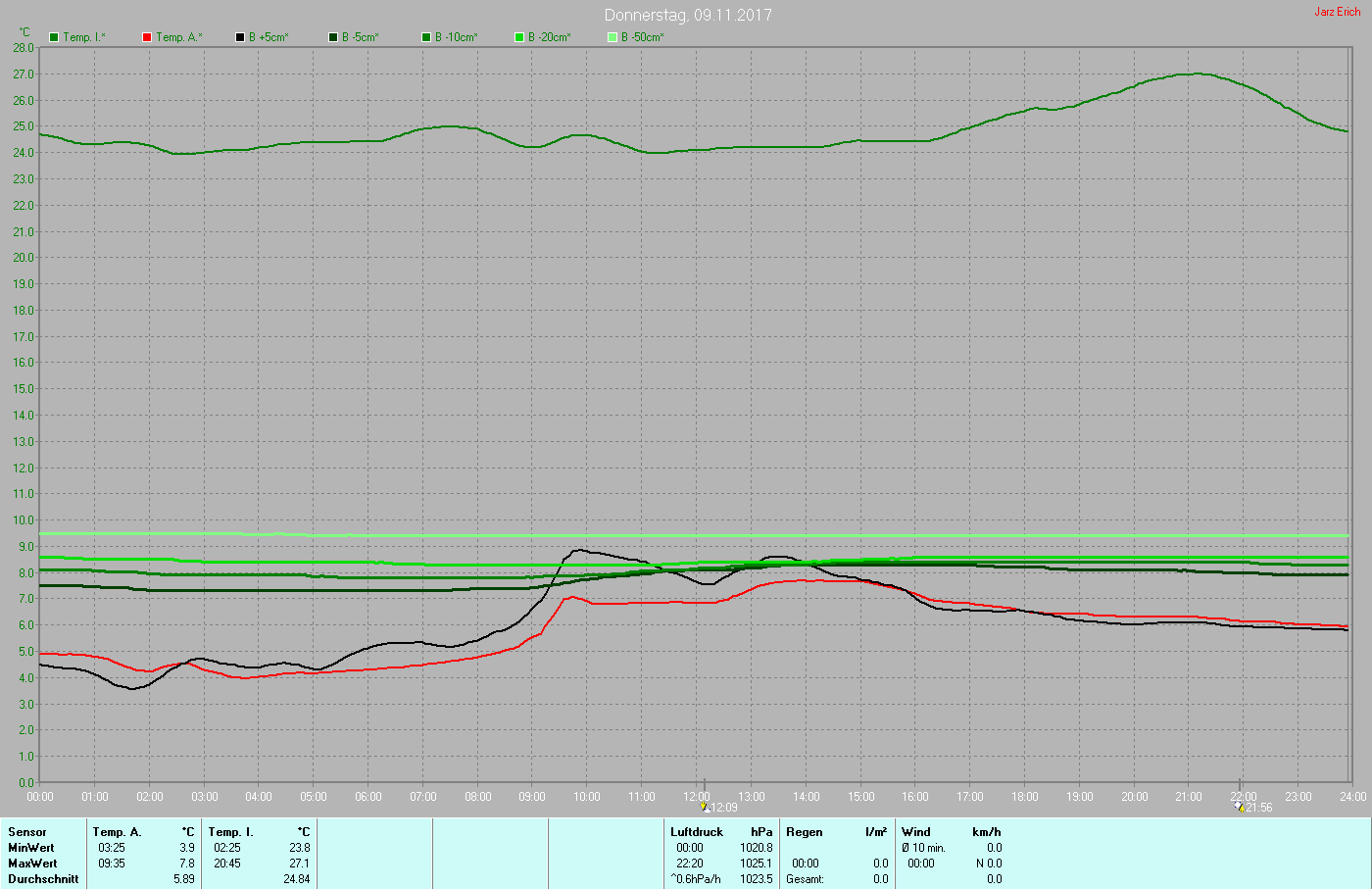Image resolution: width=1372 pixels, height=889 pixels.
Task: Click the B -20cm bright green swatch
Action: [x=519, y=37]
